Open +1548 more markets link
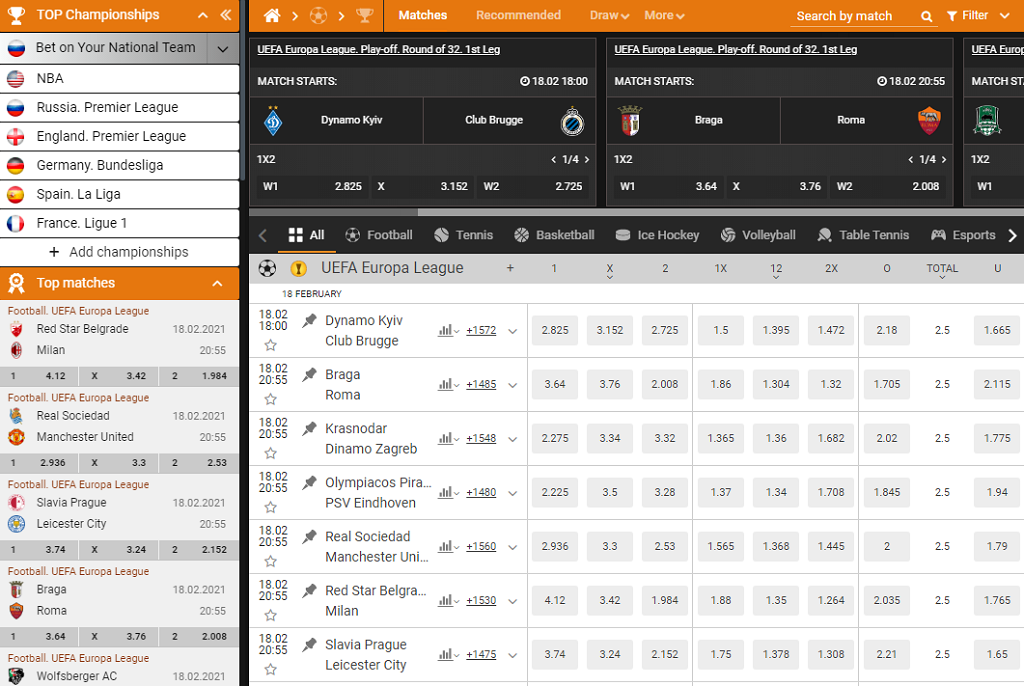This screenshot has width=1024, height=686. tap(481, 438)
